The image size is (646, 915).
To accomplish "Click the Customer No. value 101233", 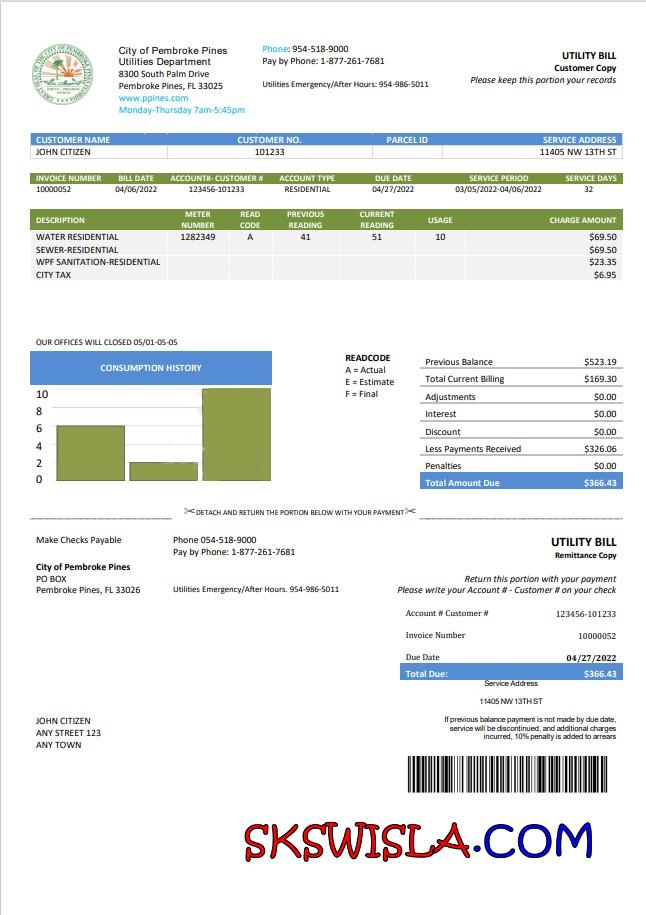I will [270, 153].
